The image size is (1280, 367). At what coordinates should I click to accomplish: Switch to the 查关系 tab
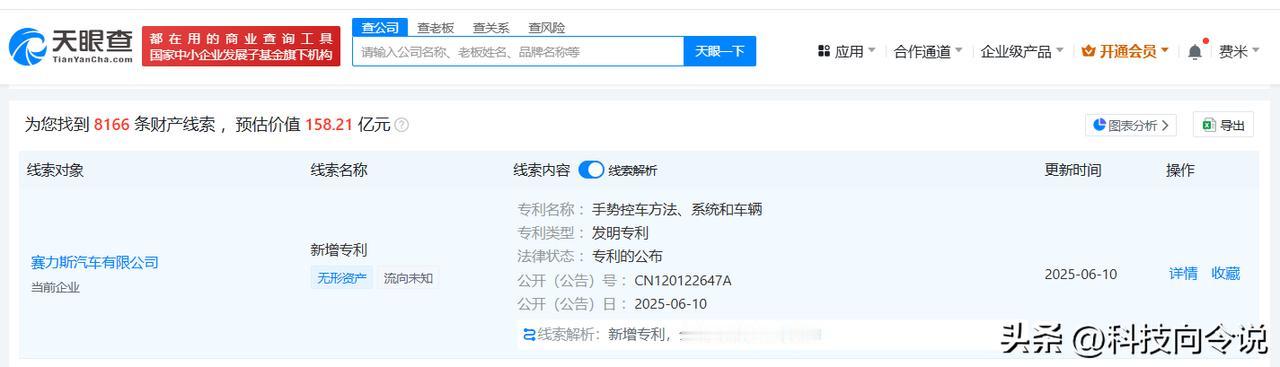pos(491,28)
